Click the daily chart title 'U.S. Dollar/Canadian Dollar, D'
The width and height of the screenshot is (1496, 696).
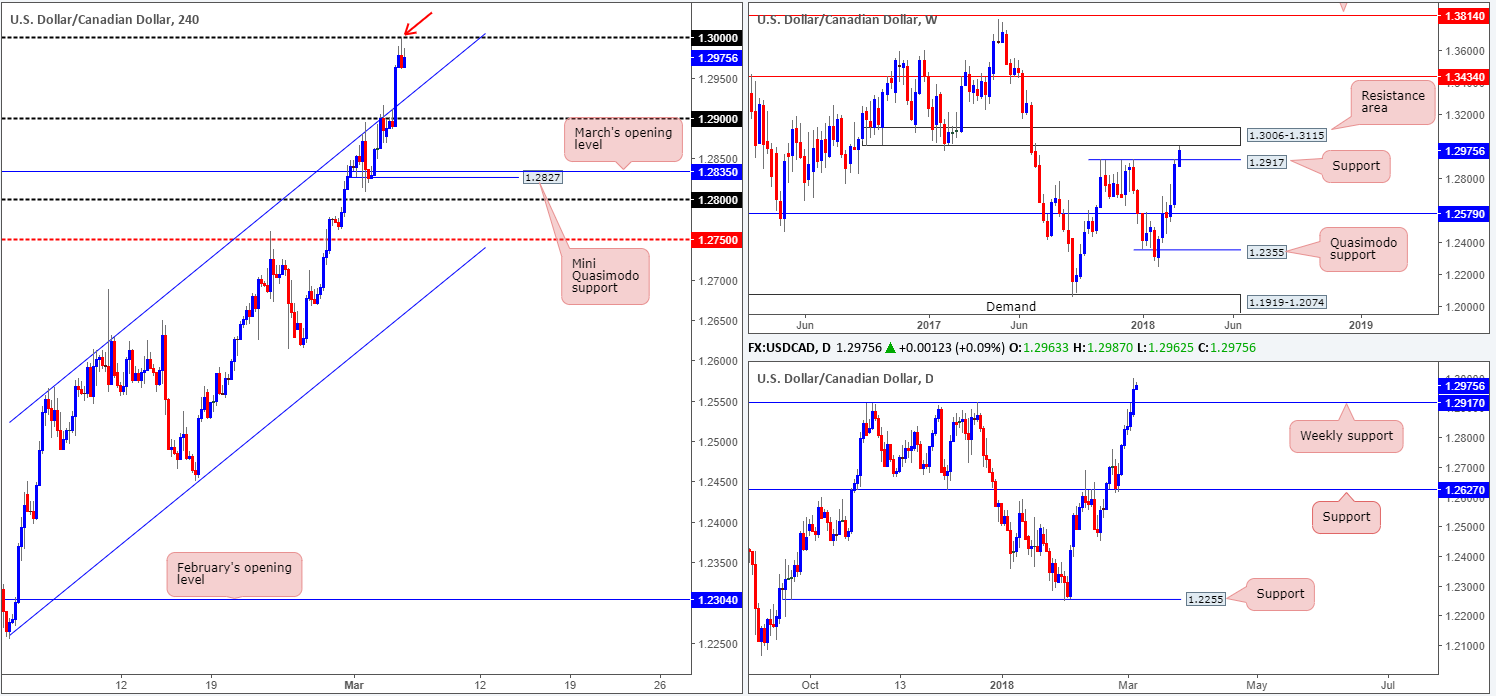[x=845, y=378]
